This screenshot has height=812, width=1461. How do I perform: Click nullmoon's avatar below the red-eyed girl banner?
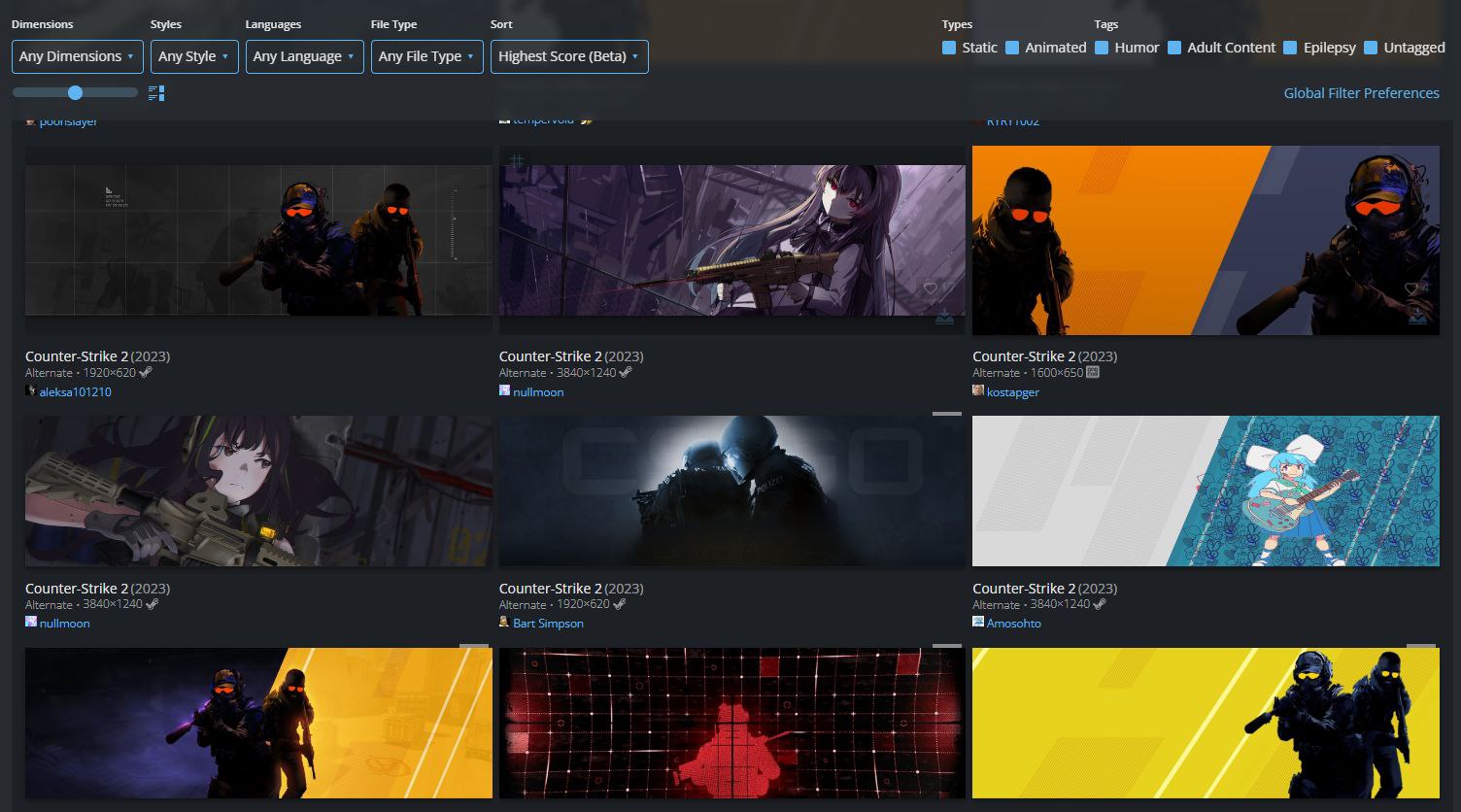(x=504, y=390)
